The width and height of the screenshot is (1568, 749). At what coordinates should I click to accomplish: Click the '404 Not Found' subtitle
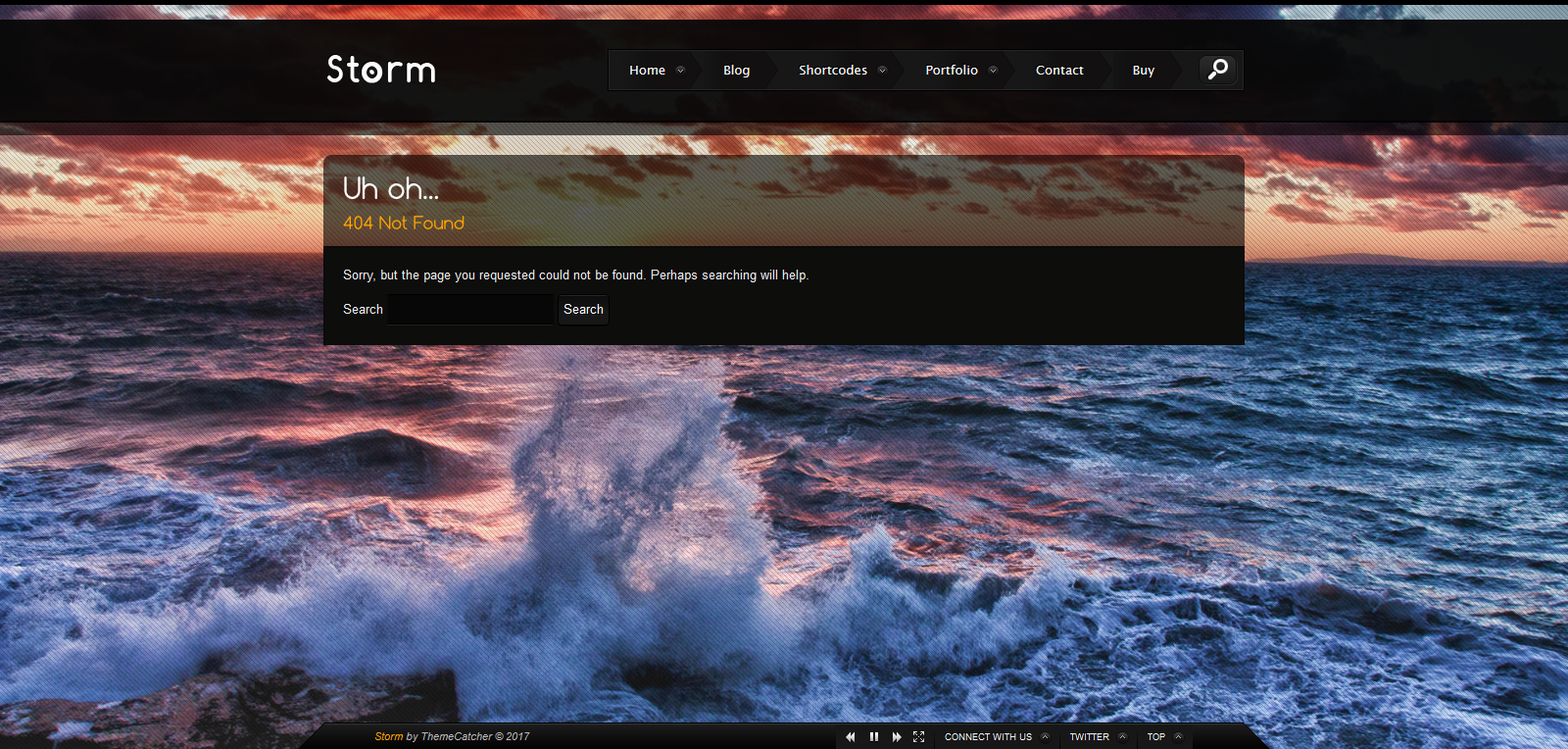404,223
